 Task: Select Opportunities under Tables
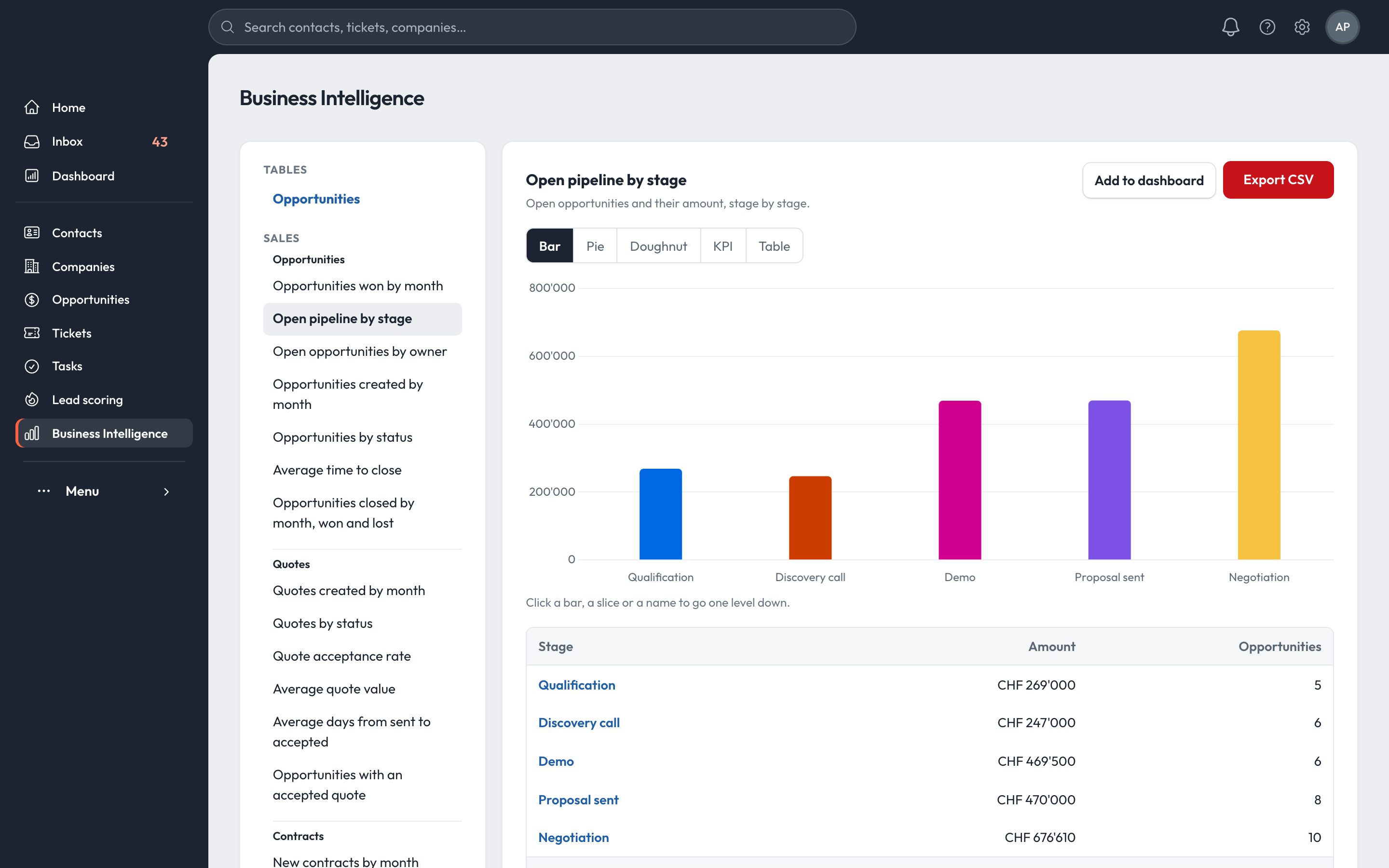coord(316,199)
